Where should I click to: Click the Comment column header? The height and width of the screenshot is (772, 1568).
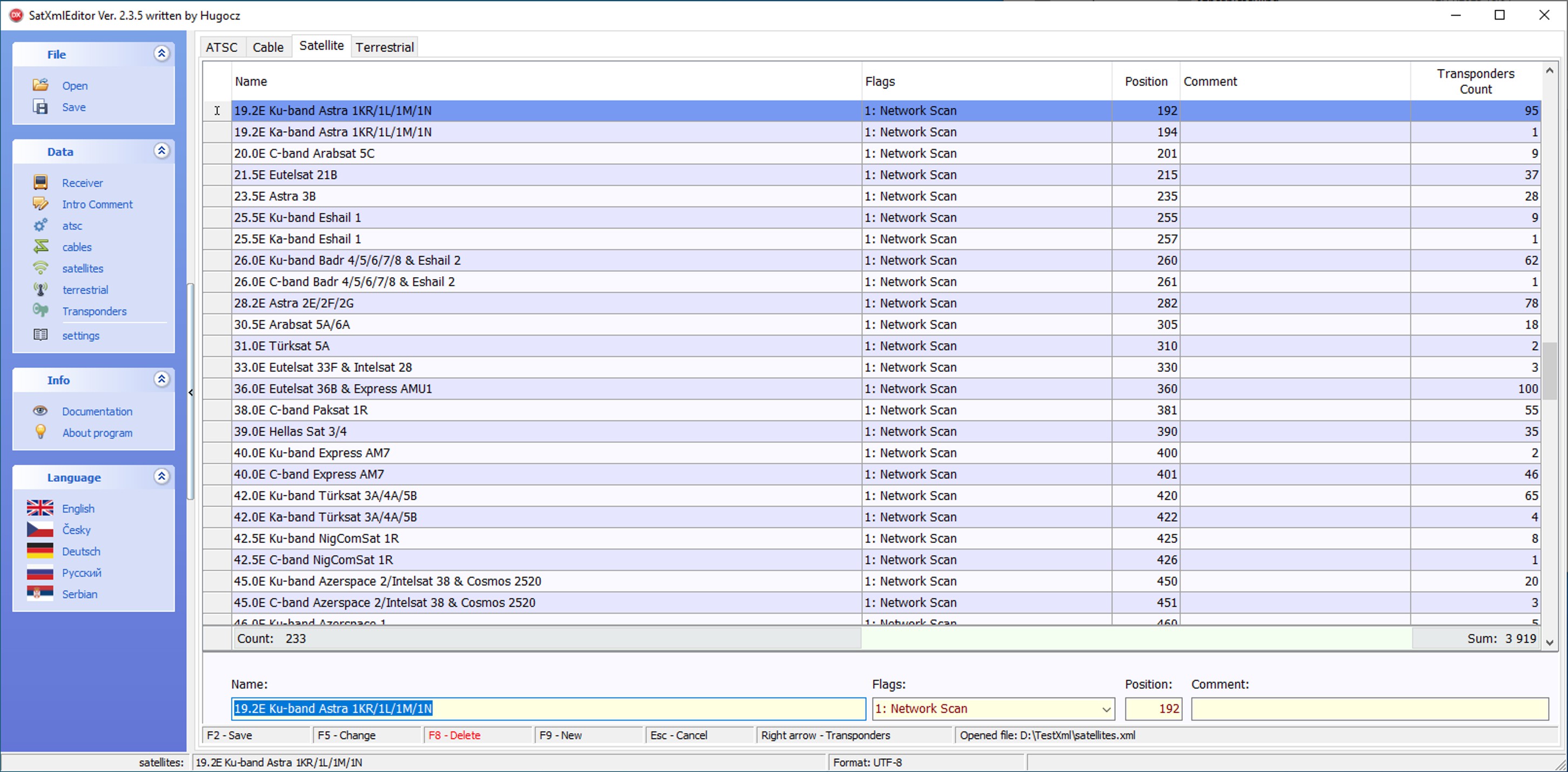1295,81
